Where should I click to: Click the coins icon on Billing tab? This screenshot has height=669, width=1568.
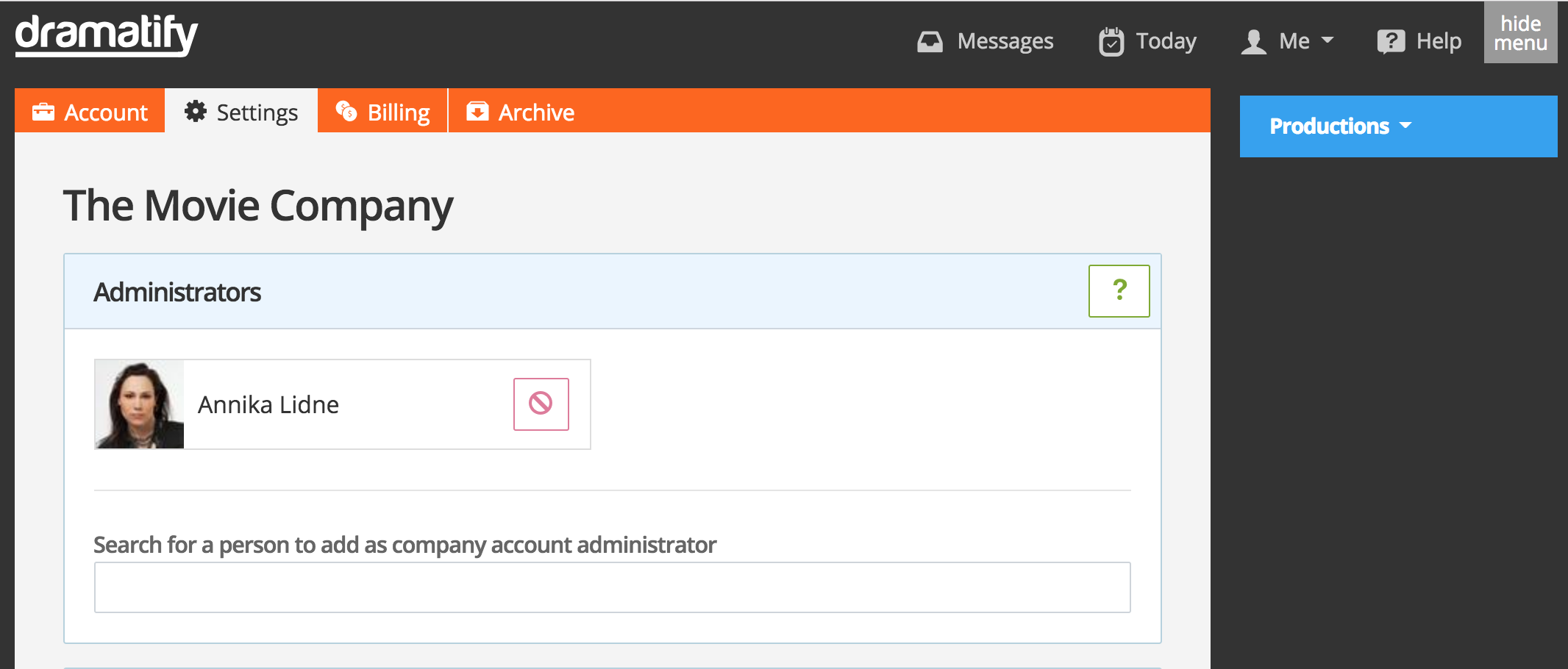[346, 112]
